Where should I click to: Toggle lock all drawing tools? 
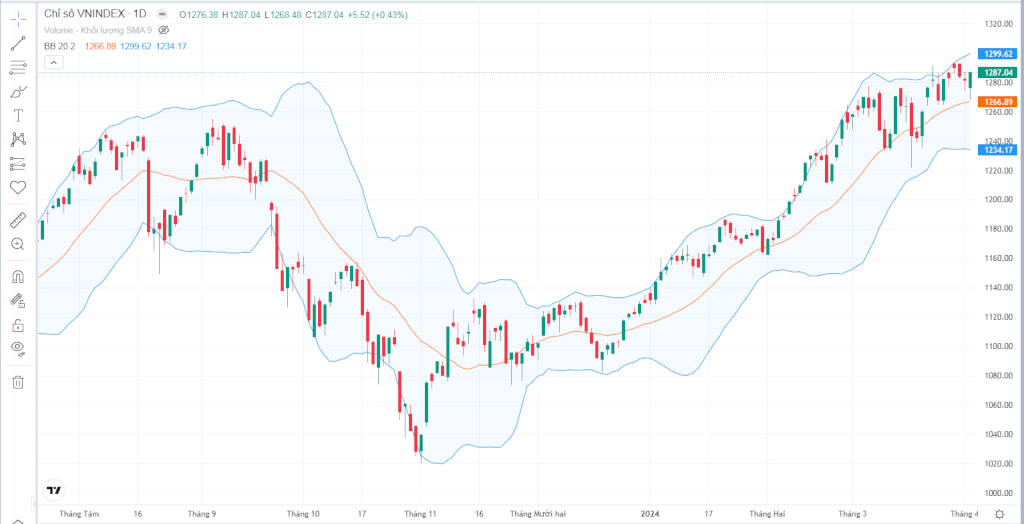click(x=18, y=325)
